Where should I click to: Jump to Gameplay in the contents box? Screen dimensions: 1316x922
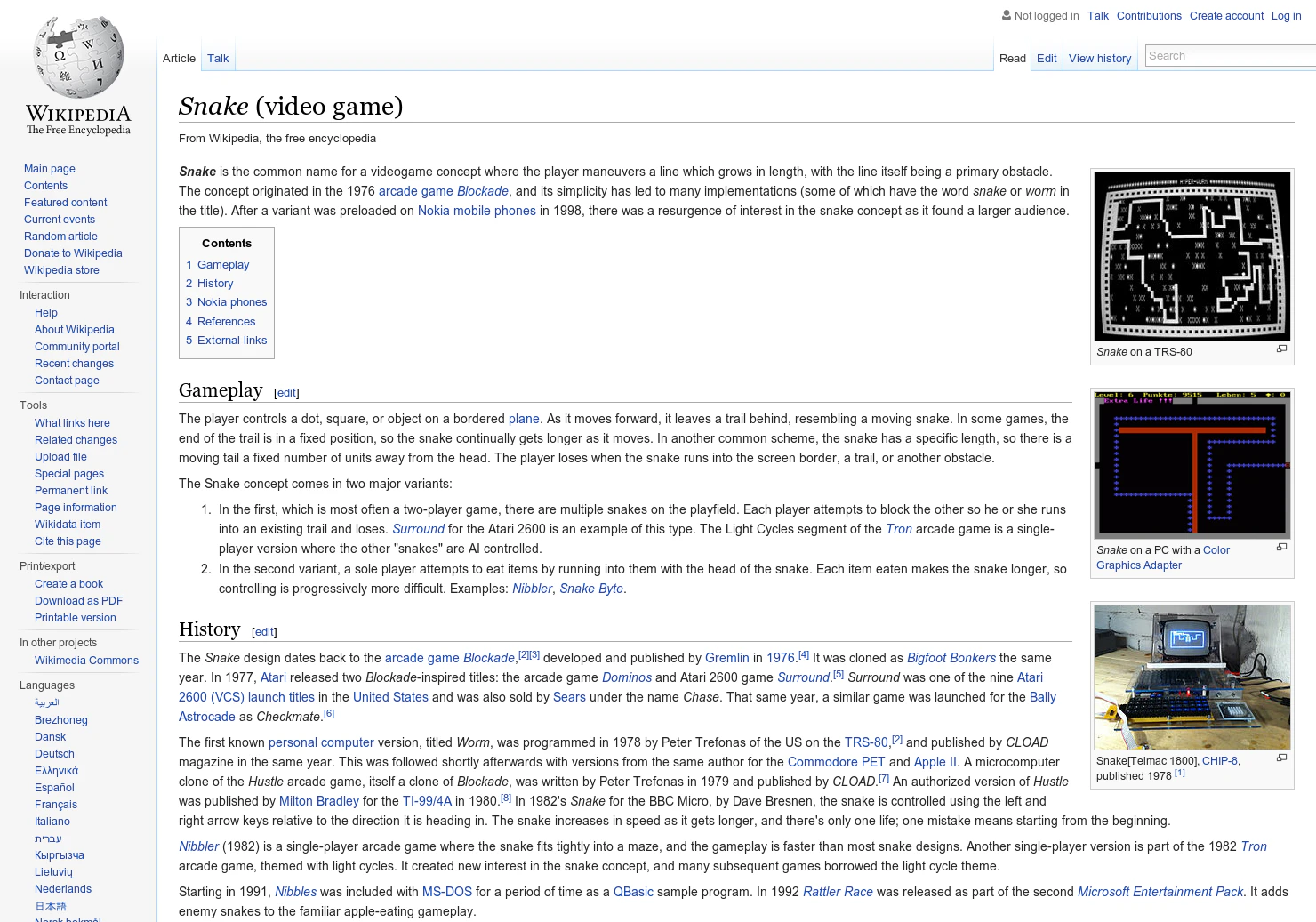[218, 265]
